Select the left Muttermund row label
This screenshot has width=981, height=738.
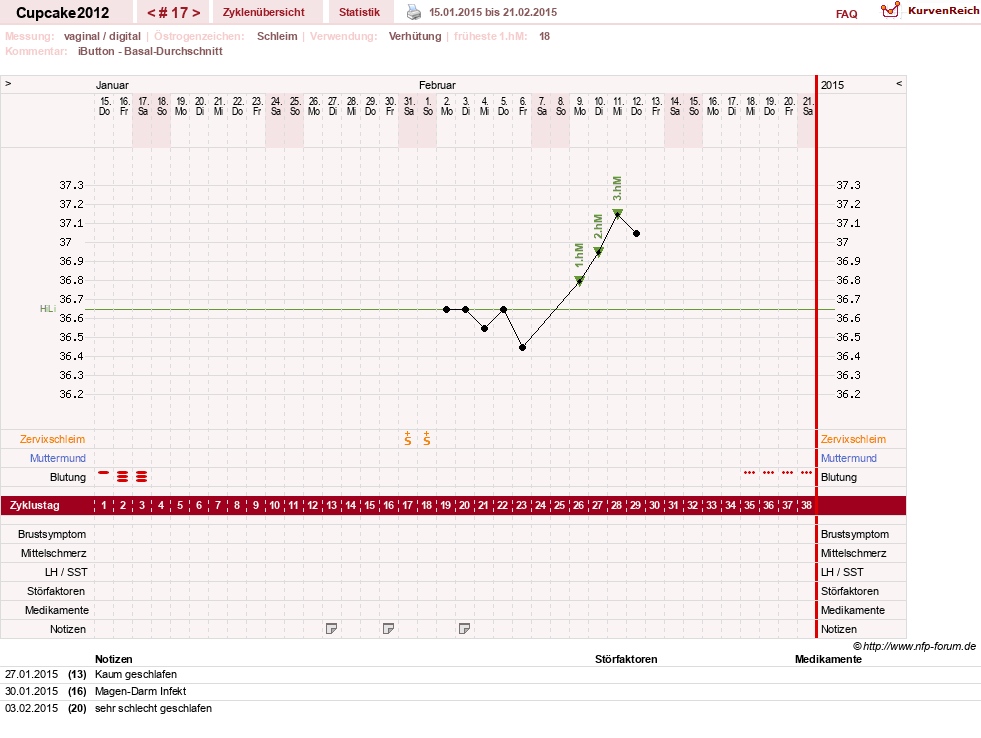(x=58, y=458)
